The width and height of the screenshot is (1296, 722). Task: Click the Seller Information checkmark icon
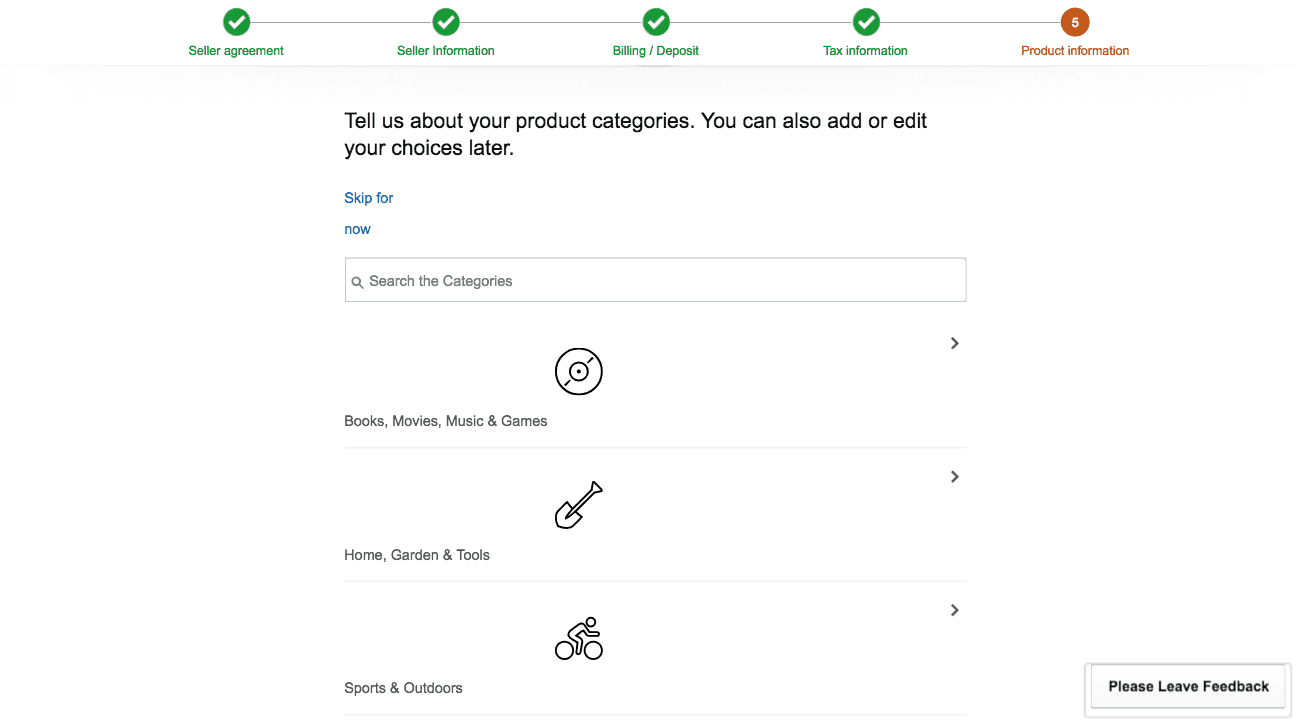[446, 22]
